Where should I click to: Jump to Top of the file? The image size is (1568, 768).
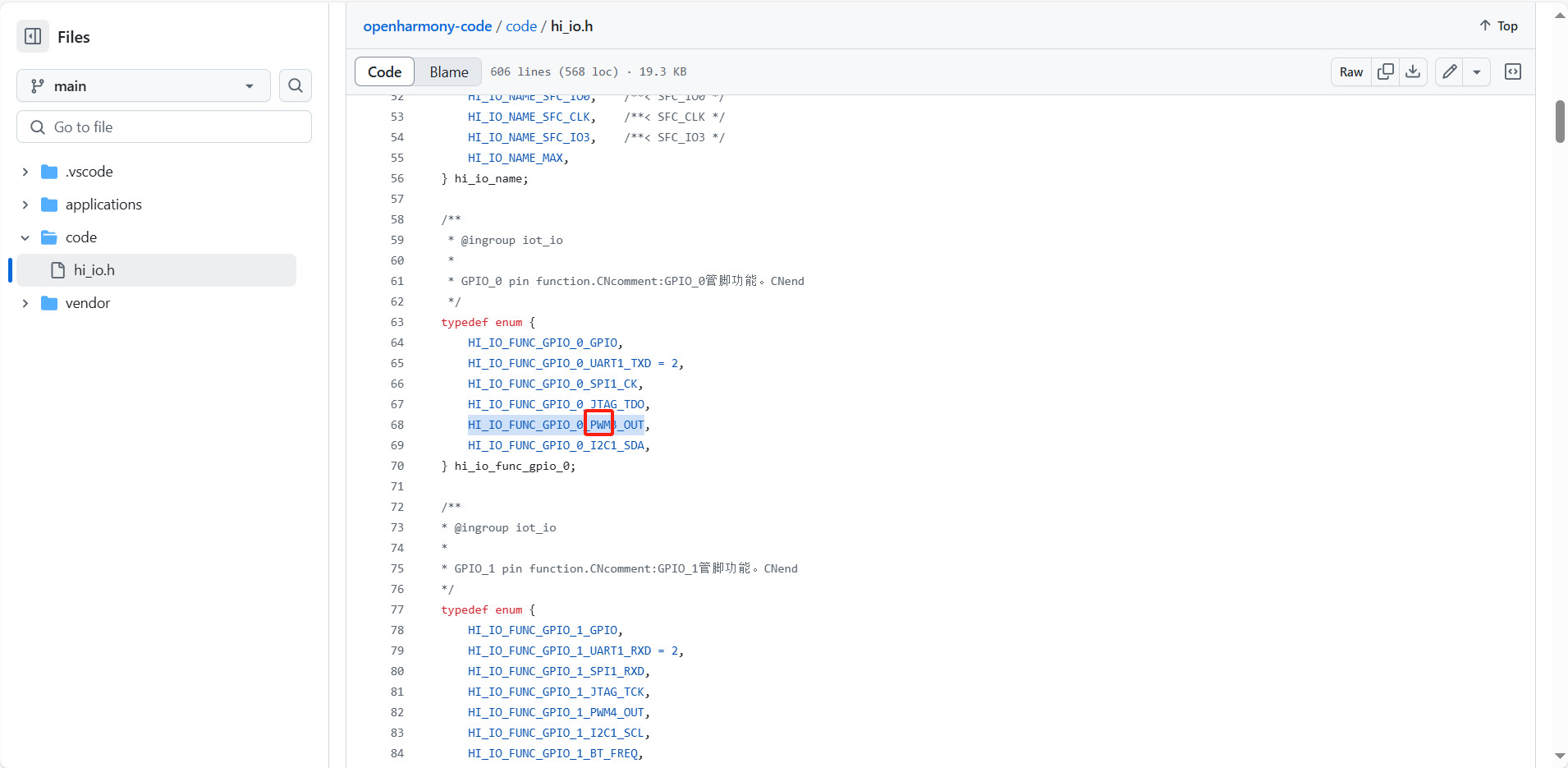(x=1499, y=26)
